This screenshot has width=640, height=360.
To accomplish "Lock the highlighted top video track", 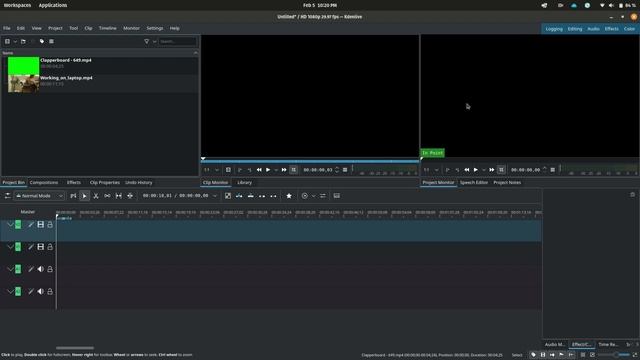I will pos(50,224).
